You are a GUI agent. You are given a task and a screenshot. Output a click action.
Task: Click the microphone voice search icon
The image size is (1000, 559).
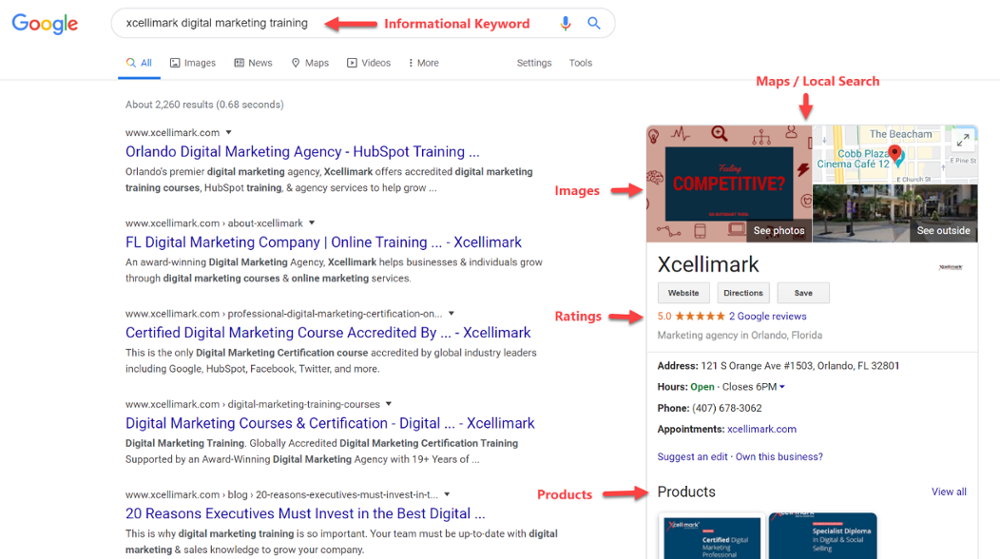[x=565, y=24]
